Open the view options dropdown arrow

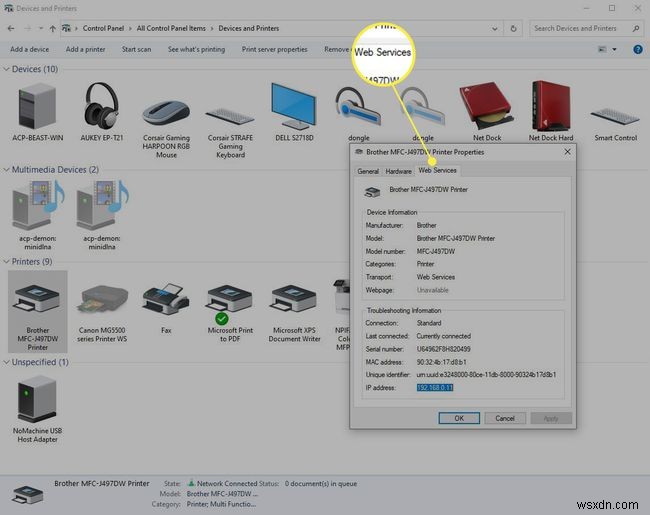[x=614, y=49]
